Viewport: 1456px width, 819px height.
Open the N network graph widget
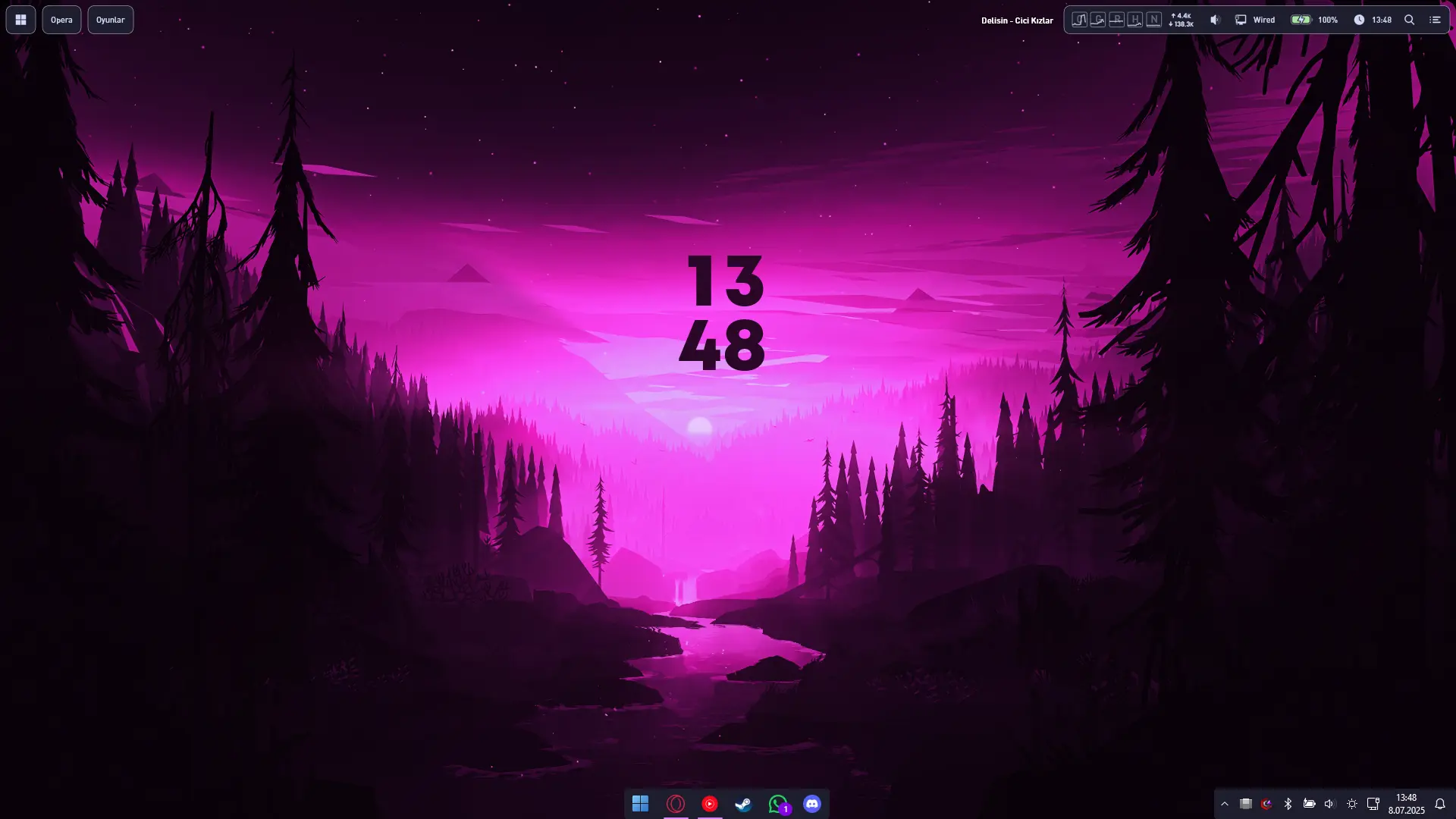pos(1153,20)
